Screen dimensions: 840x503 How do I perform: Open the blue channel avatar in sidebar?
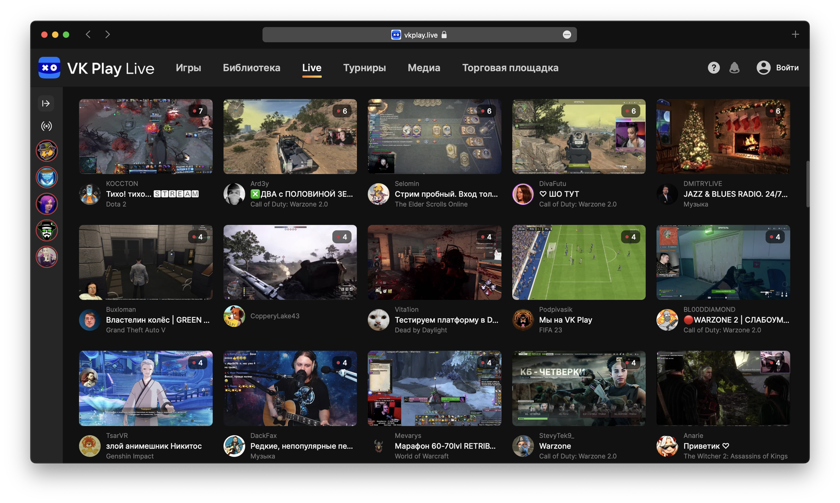(47, 177)
